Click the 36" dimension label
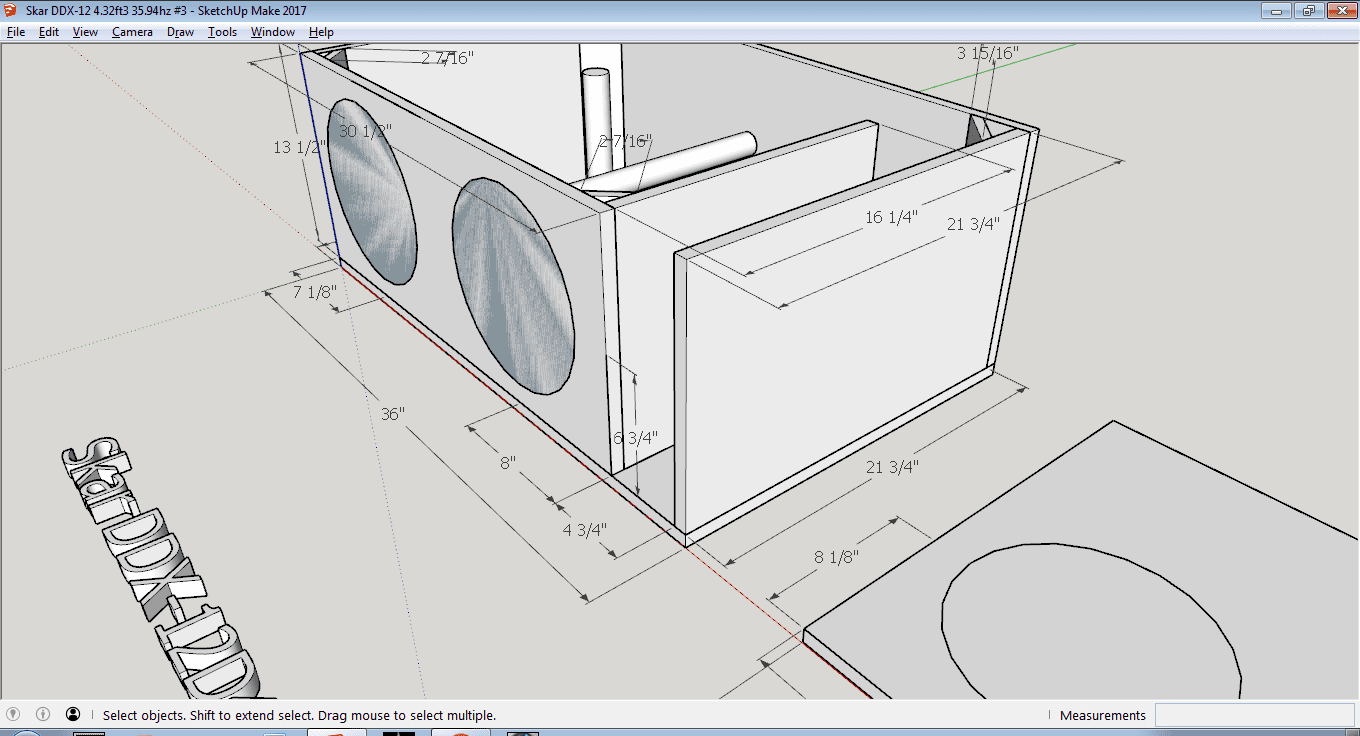The width and height of the screenshot is (1360, 736). click(x=392, y=413)
